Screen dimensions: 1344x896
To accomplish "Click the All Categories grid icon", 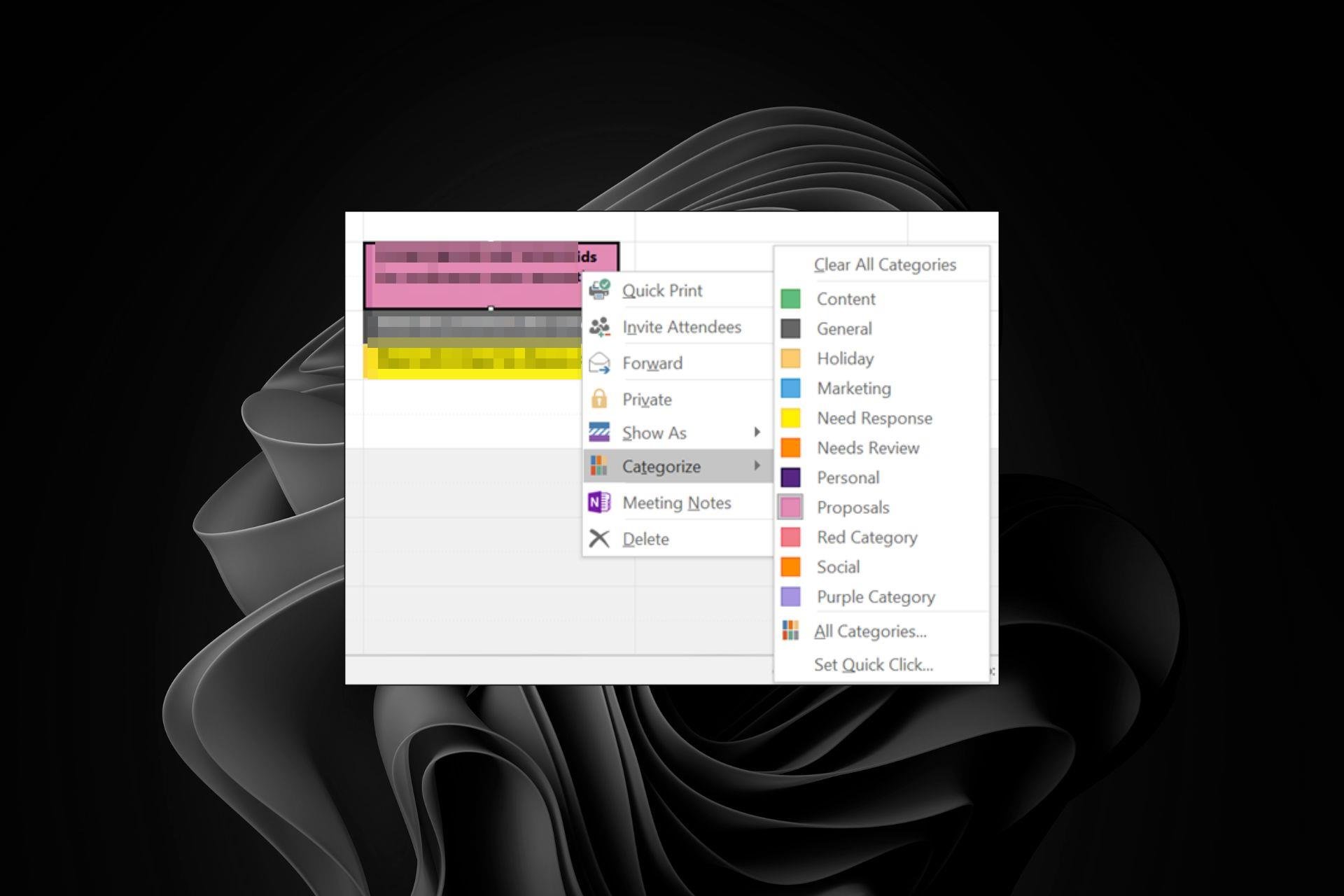I will [790, 631].
